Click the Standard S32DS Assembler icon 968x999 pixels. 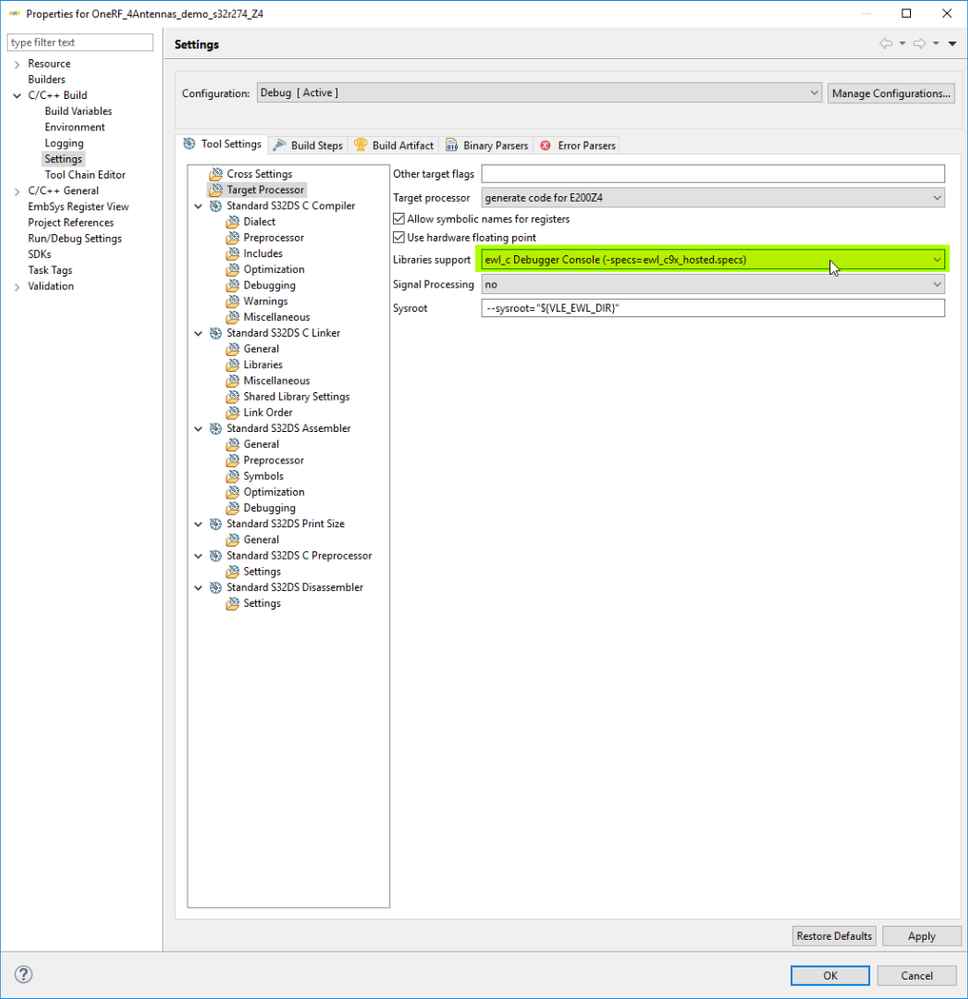point(216,429)
